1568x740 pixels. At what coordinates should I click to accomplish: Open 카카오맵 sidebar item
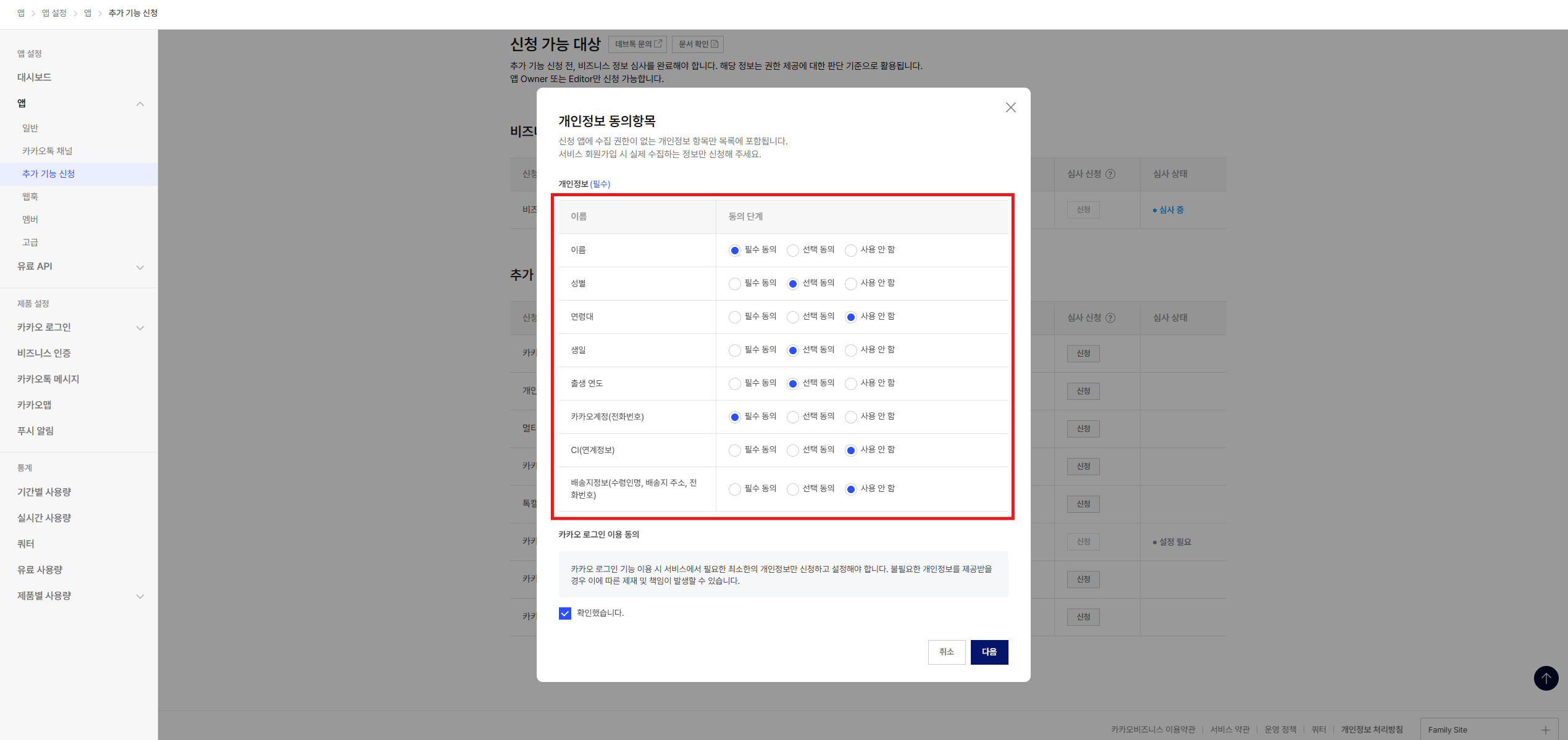coord(34,405)
